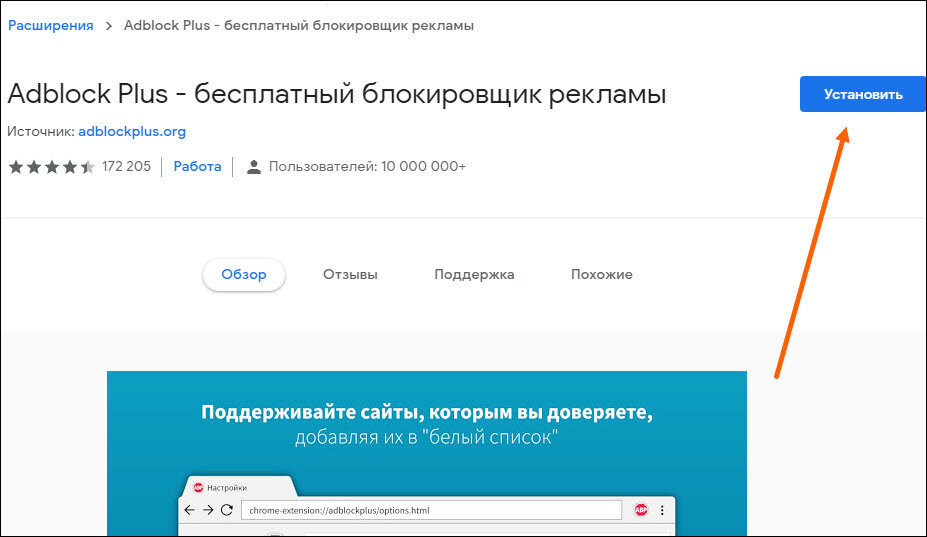This screenshot has width=927, height=537.
Task: Click the breadcrumb chevron separator
Action: [x=109, y=26]
